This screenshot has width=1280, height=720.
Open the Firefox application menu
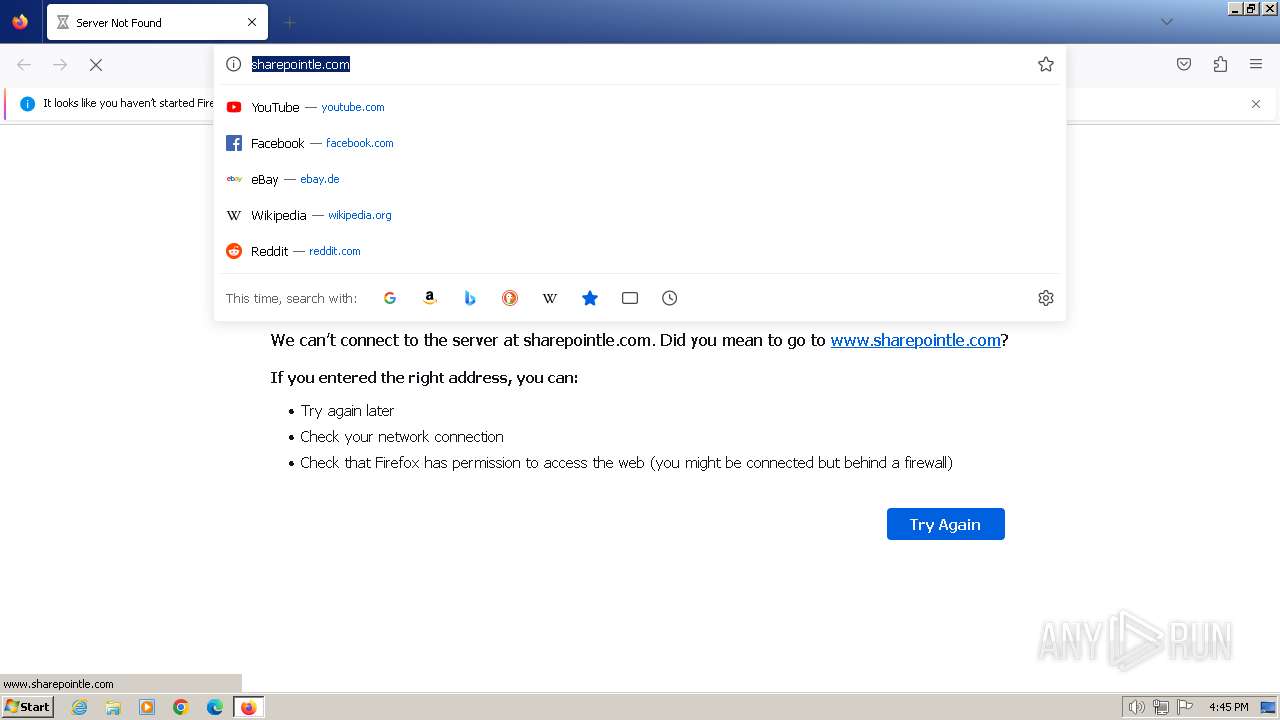coord(1256,64)
